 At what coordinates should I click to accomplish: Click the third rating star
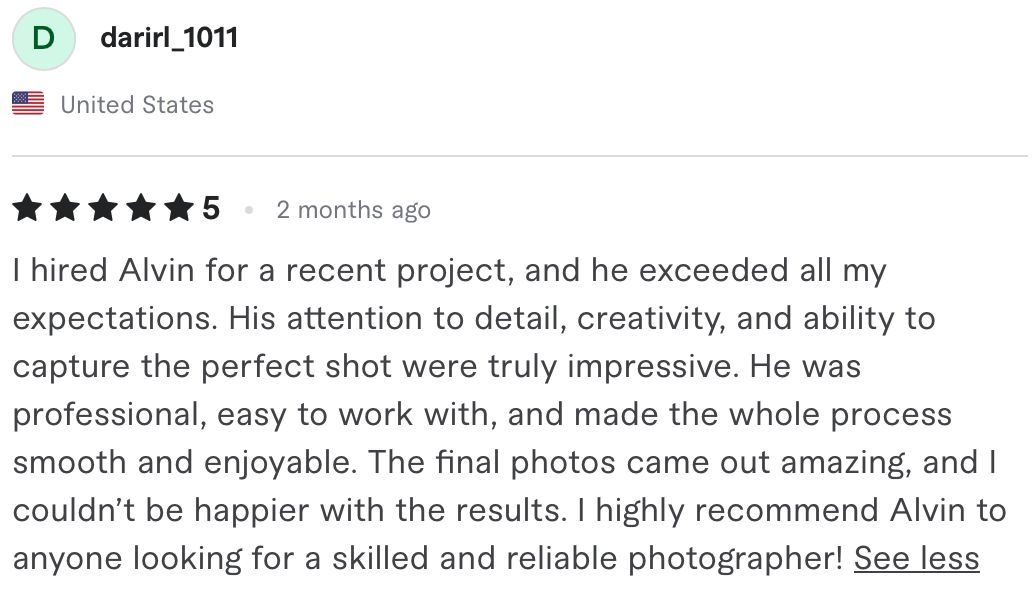click(103, 208)
